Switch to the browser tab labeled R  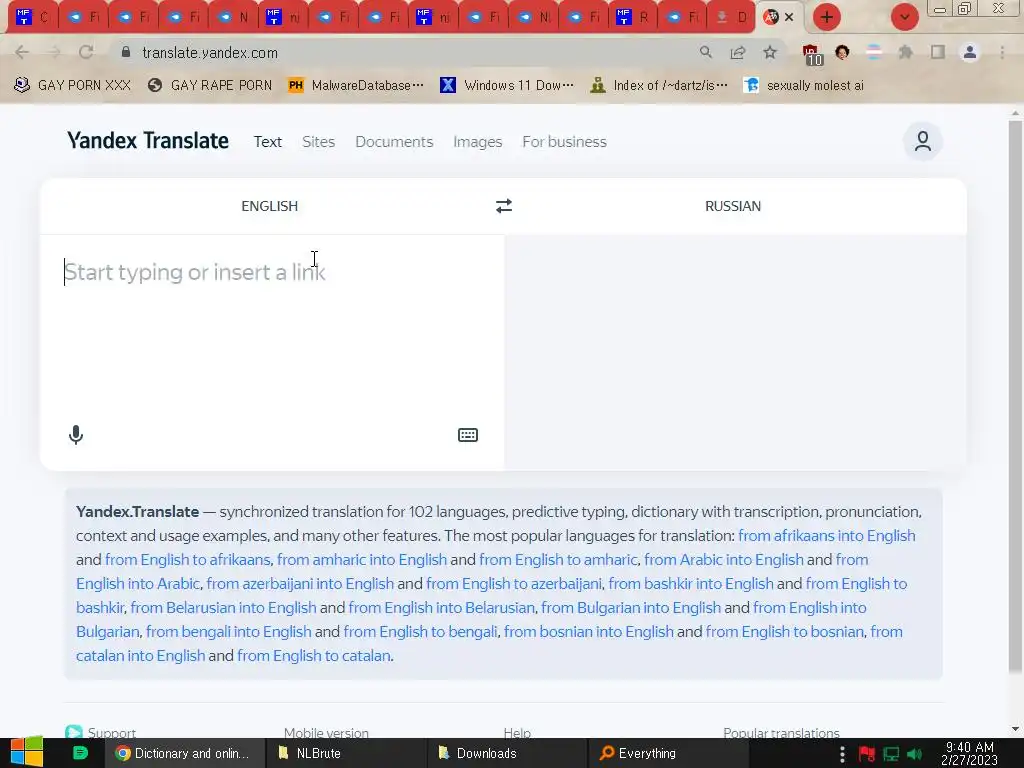(633, 17)
